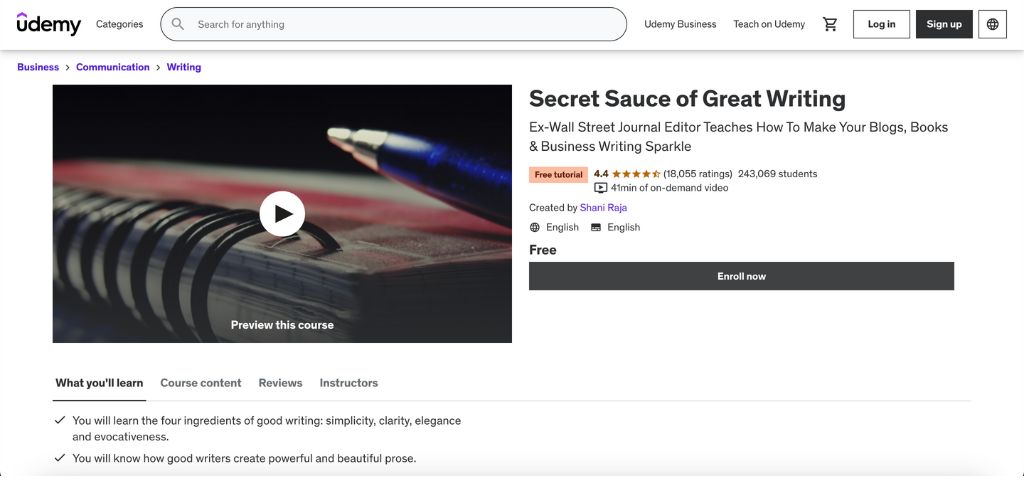
Task: Switch to the Reviews tab
Action: point(280,383)
